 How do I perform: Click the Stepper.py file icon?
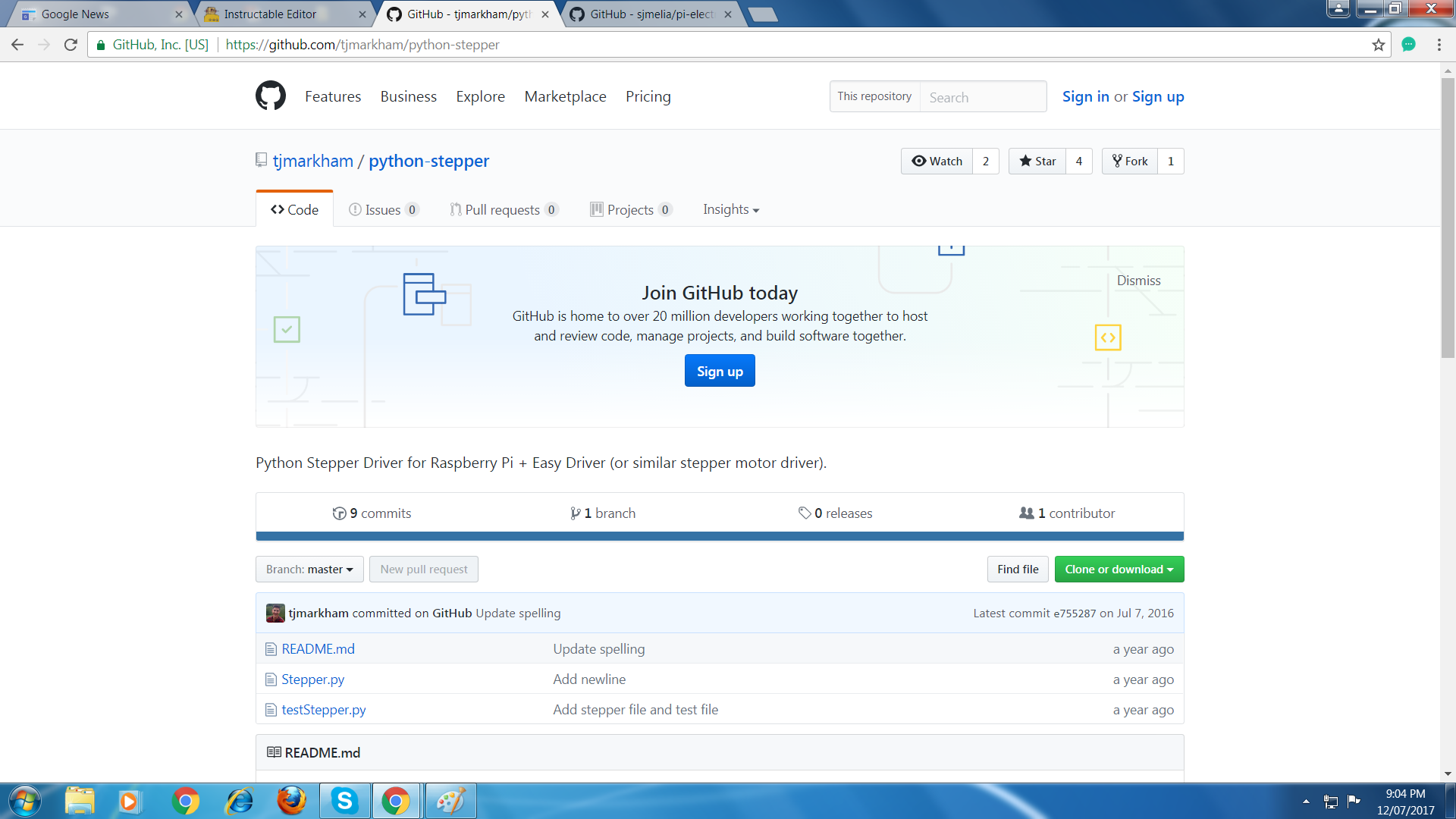coord(271,679)
